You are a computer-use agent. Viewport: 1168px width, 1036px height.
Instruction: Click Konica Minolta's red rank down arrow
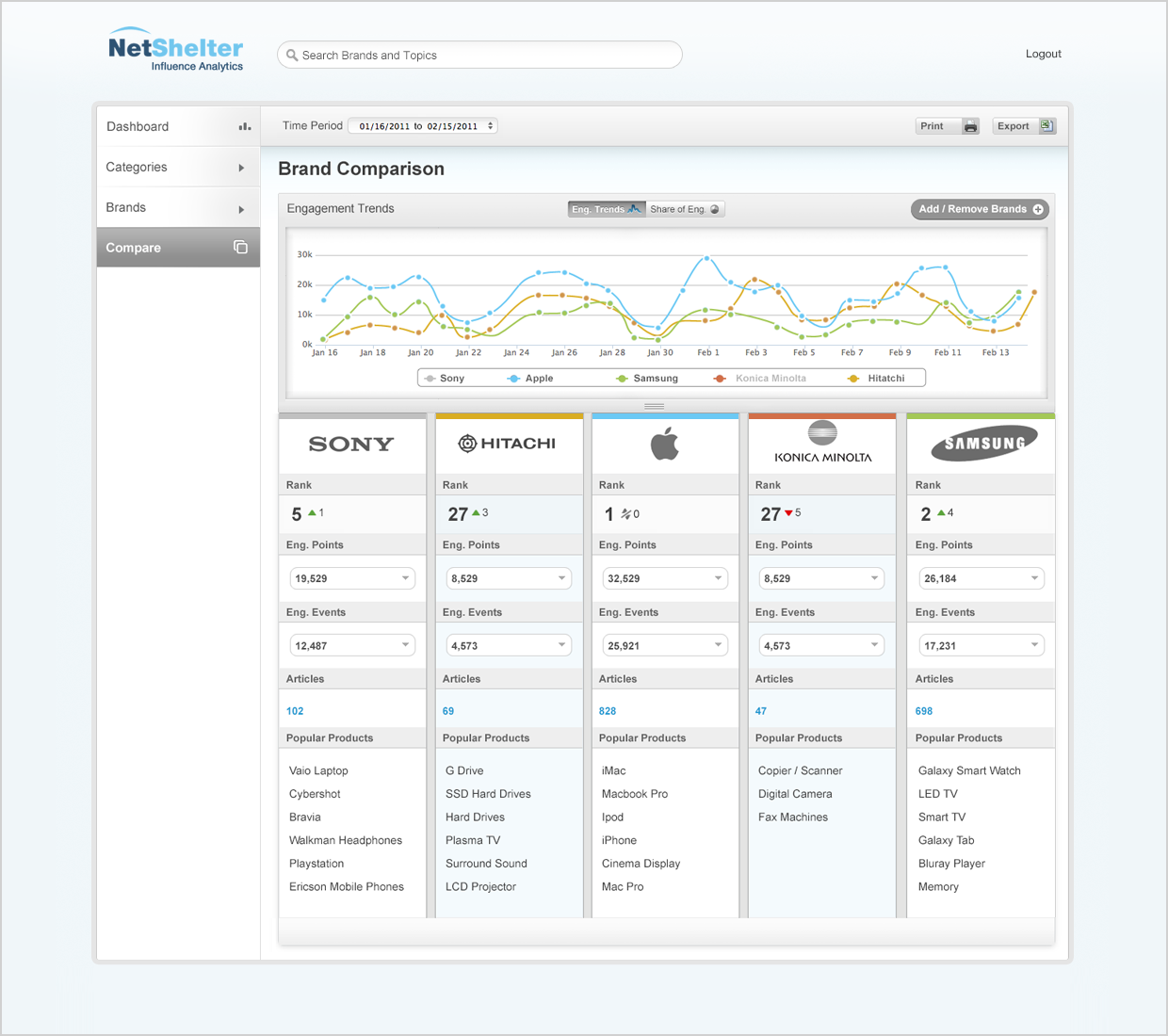(789, 513)
